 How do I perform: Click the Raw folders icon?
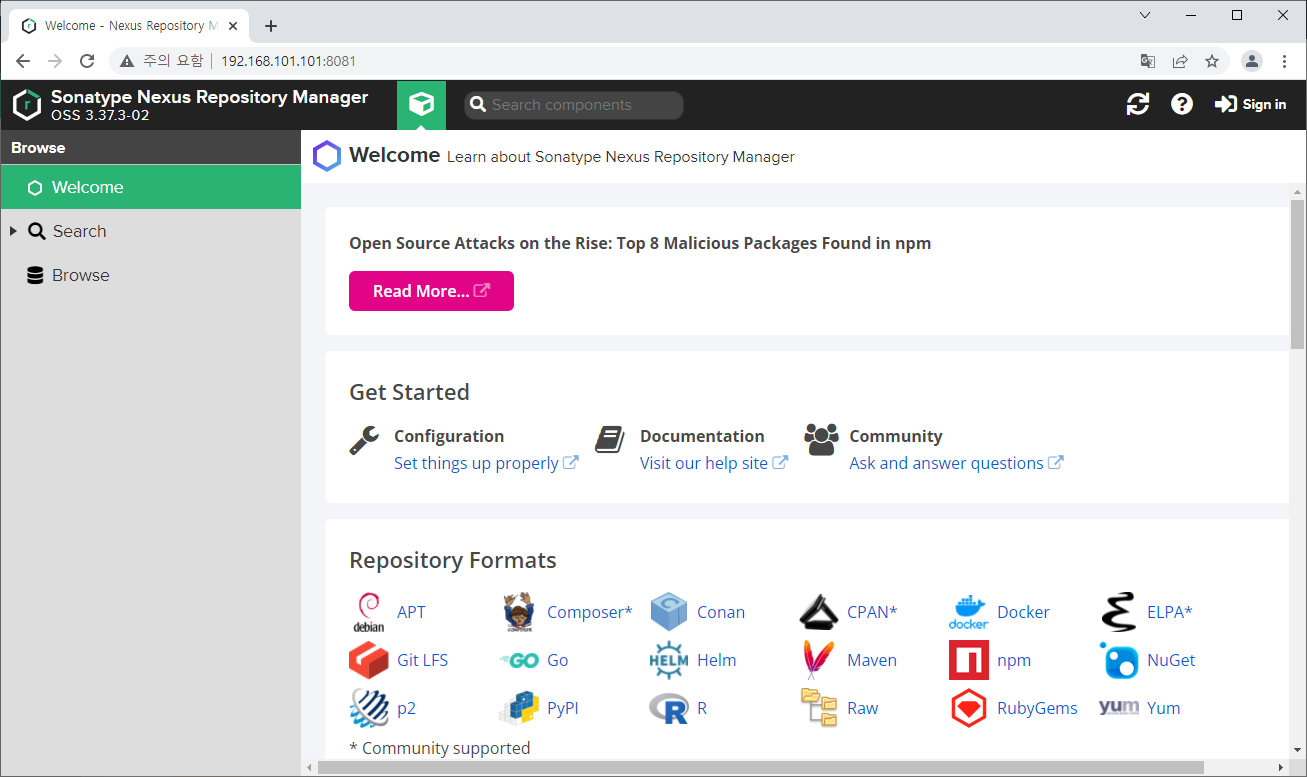pyautogui.click(x=819, y=707)
